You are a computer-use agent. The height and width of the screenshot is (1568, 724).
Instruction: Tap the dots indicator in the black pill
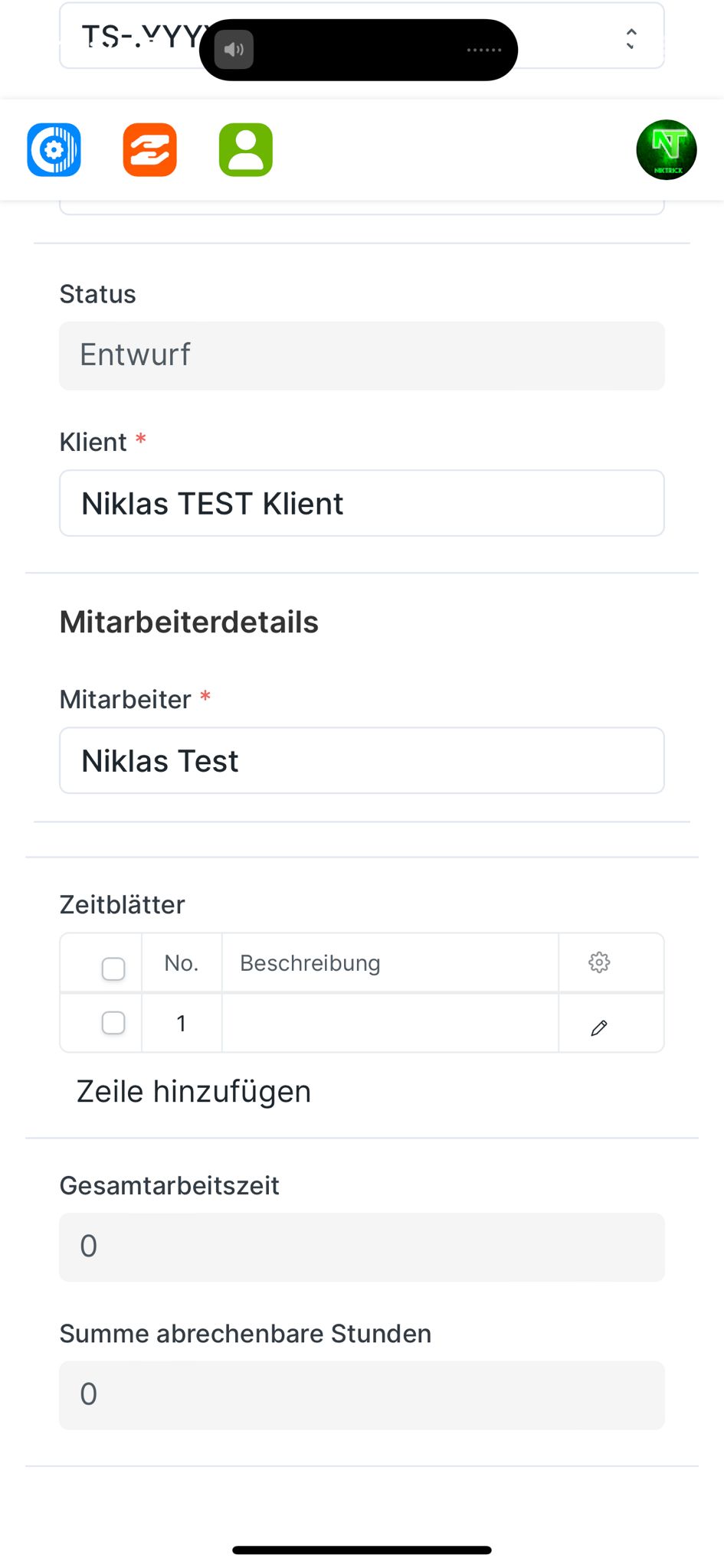pyautogui.click(x=483, y=50)
